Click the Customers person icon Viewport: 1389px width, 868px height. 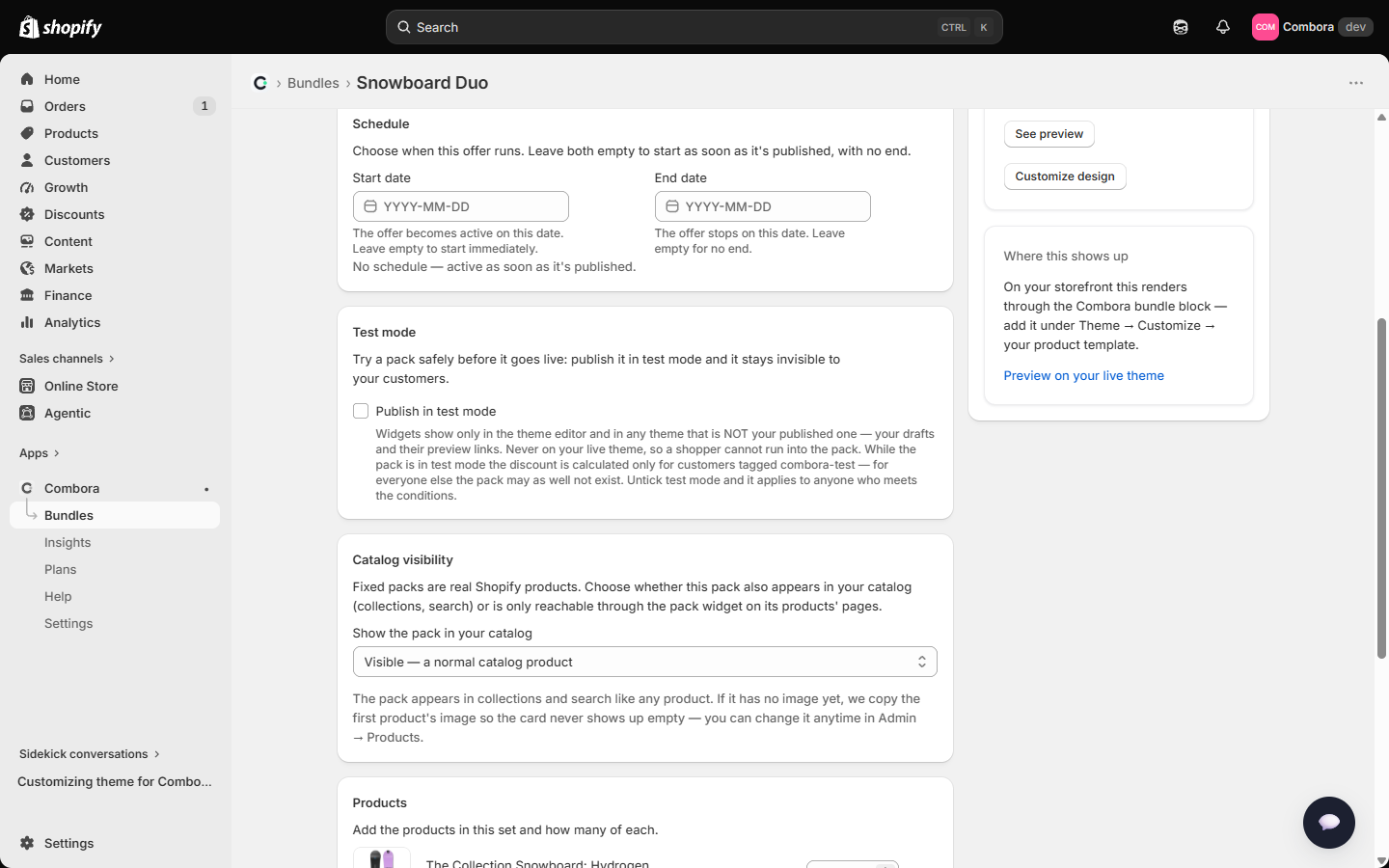[27, 160]
